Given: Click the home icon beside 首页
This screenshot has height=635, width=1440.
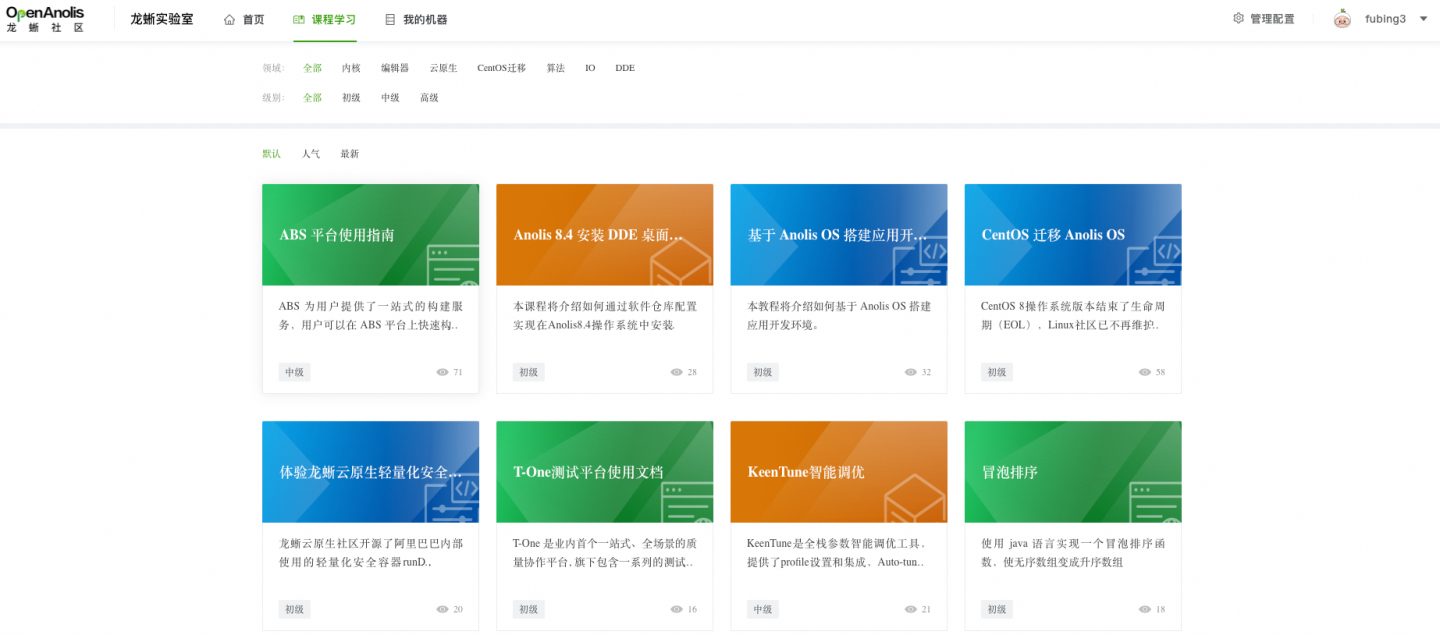Looking at the screenshot, I should [x=230, y=19].
